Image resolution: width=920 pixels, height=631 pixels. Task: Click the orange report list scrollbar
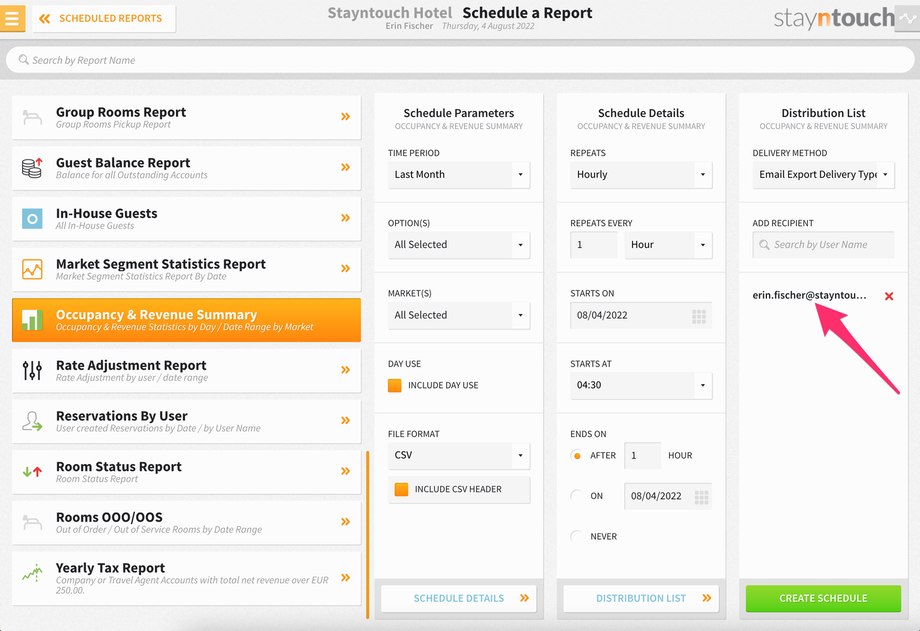368,534
